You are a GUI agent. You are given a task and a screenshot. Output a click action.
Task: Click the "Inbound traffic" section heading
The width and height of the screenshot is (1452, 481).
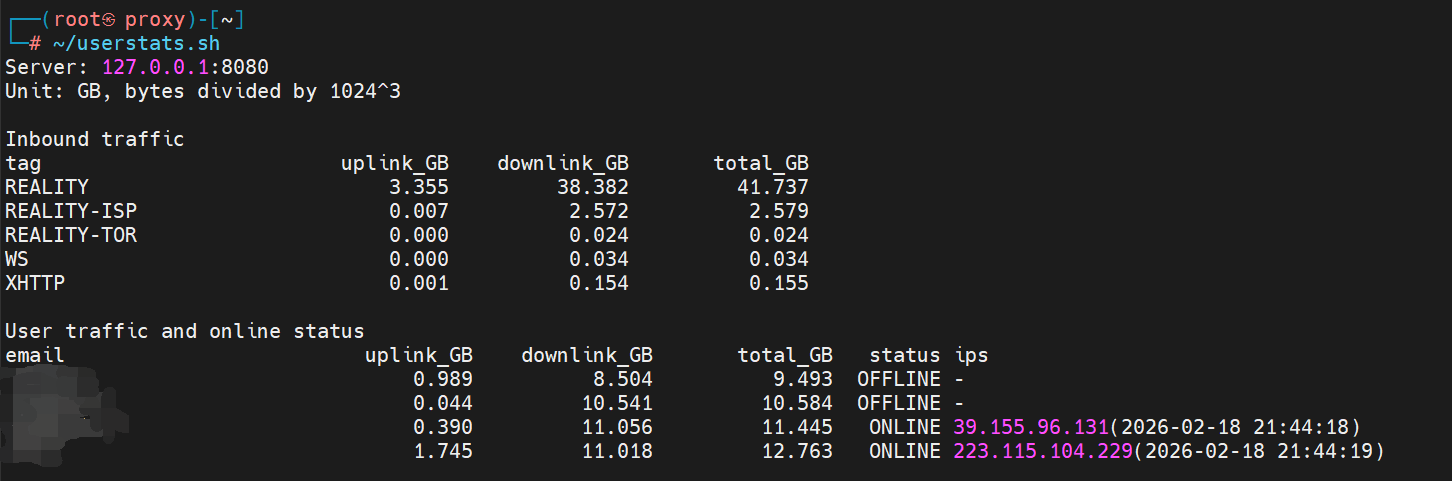95,140
